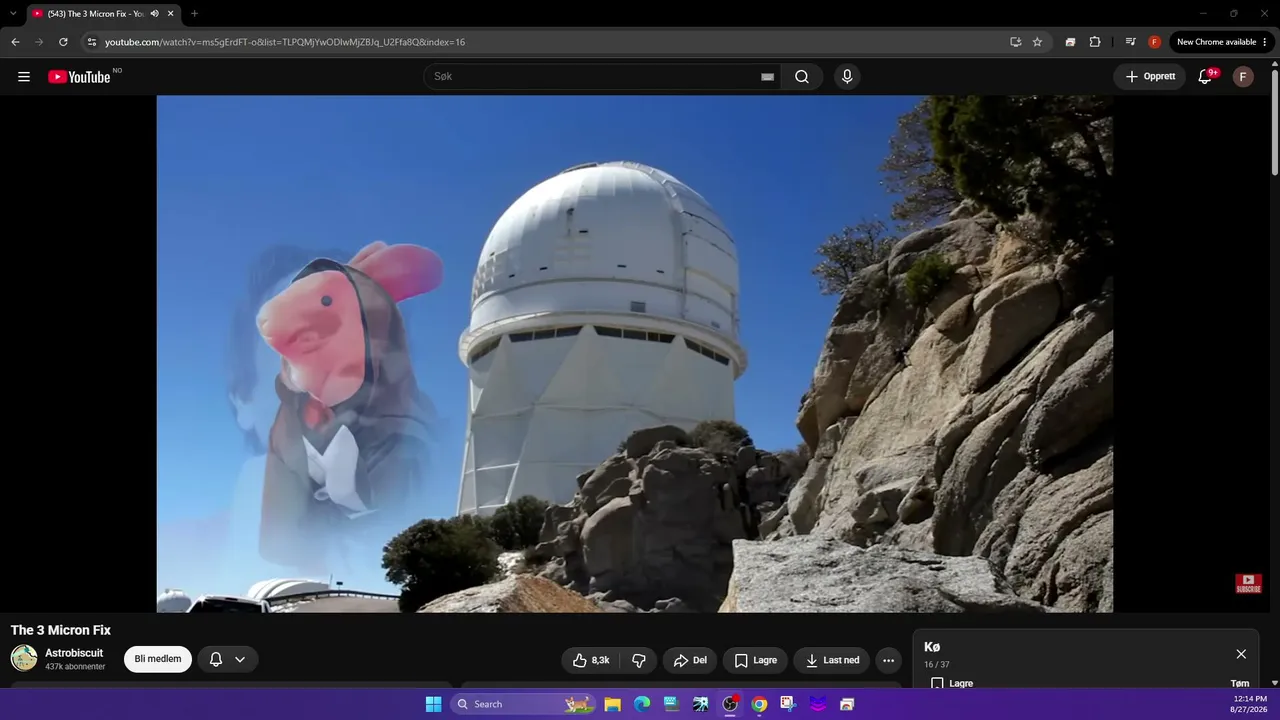Install app icon in address bar
Viewport: 1280px width, 720px height.
pos(1015,42)
